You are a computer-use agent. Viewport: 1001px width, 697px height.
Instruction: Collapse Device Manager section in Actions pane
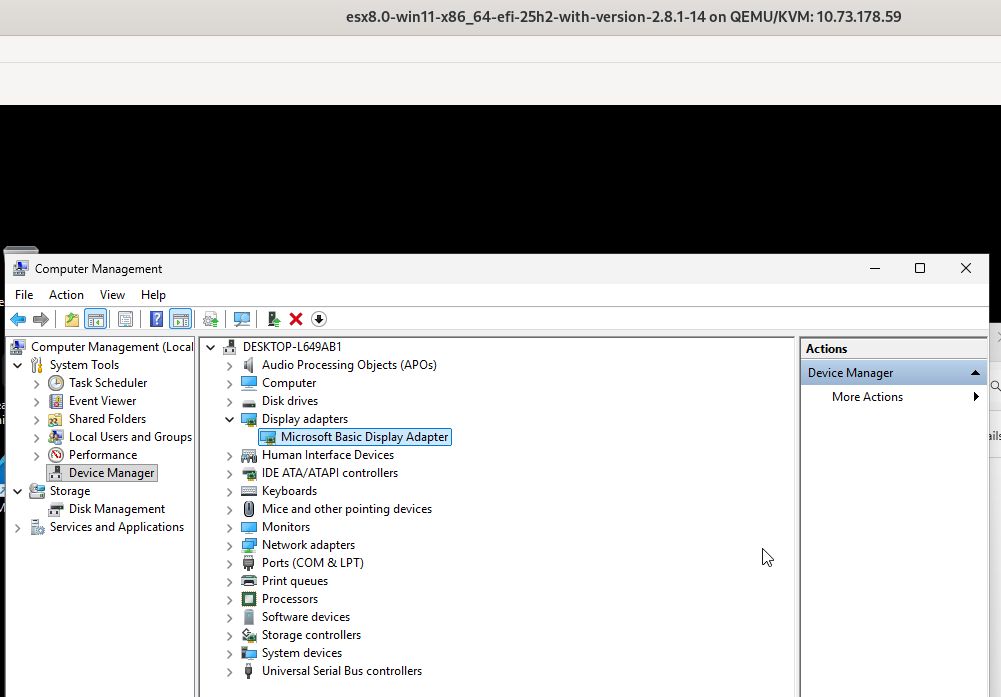[975, 373]
